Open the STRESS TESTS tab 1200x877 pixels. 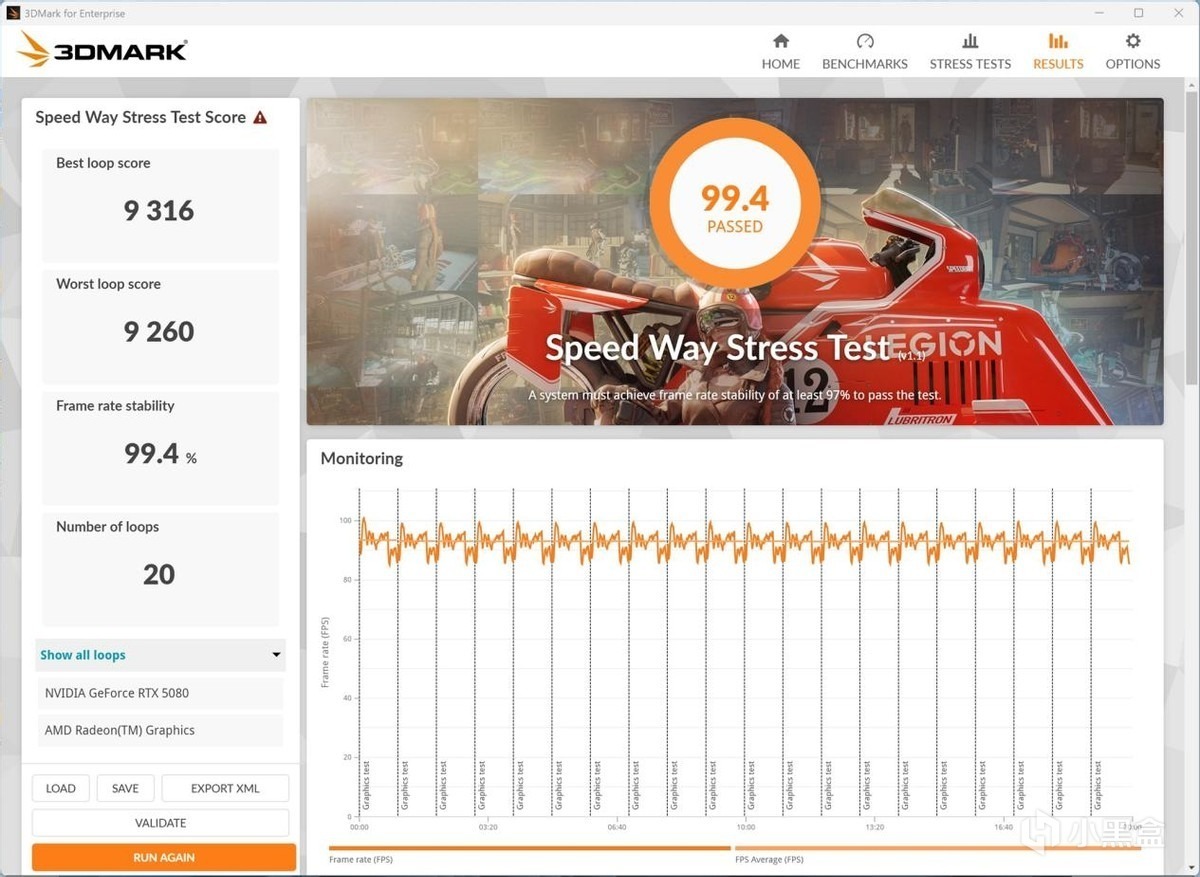coord(970,52)
